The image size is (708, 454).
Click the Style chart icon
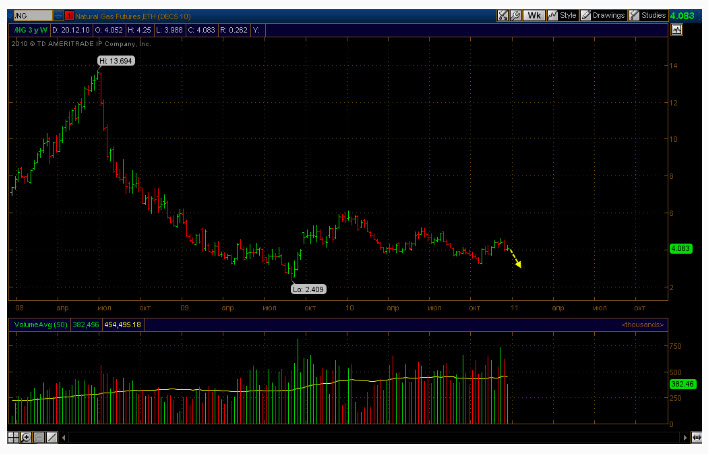[x=563, y=15]
